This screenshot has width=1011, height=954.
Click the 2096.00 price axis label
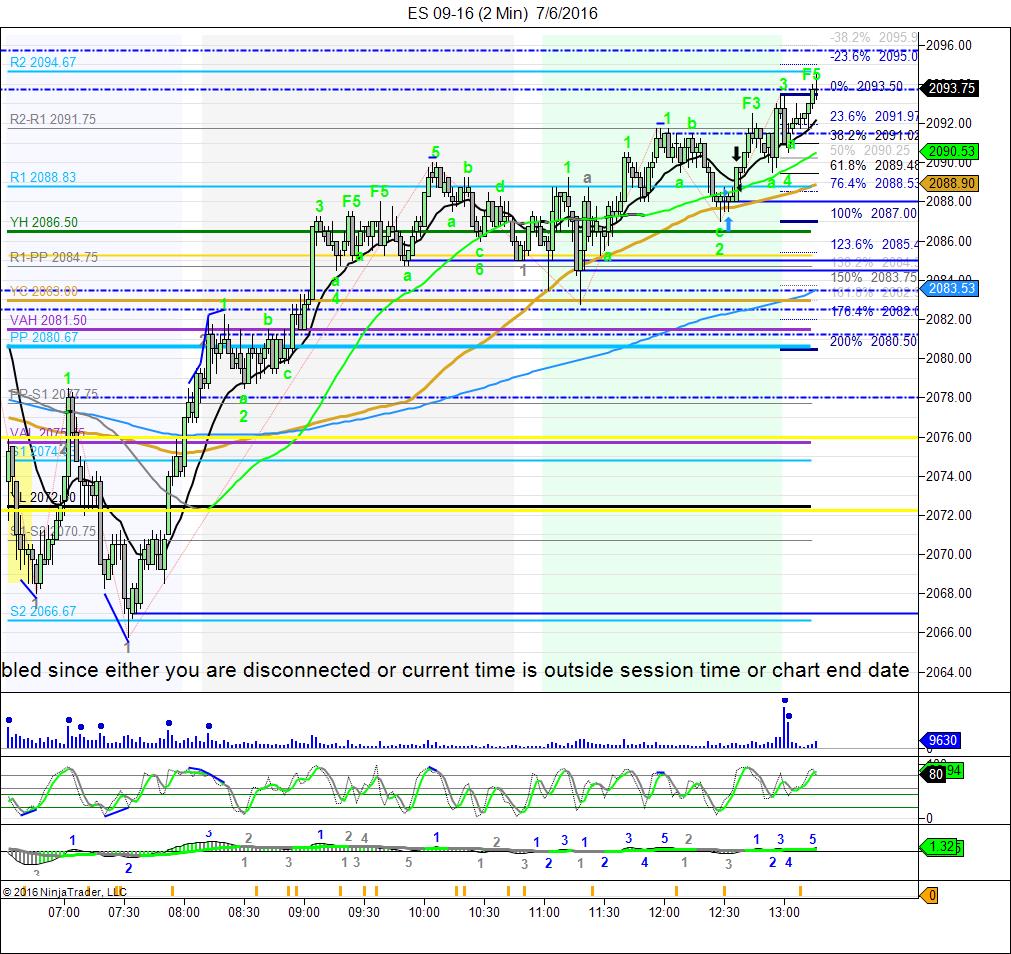pos(948,46)
